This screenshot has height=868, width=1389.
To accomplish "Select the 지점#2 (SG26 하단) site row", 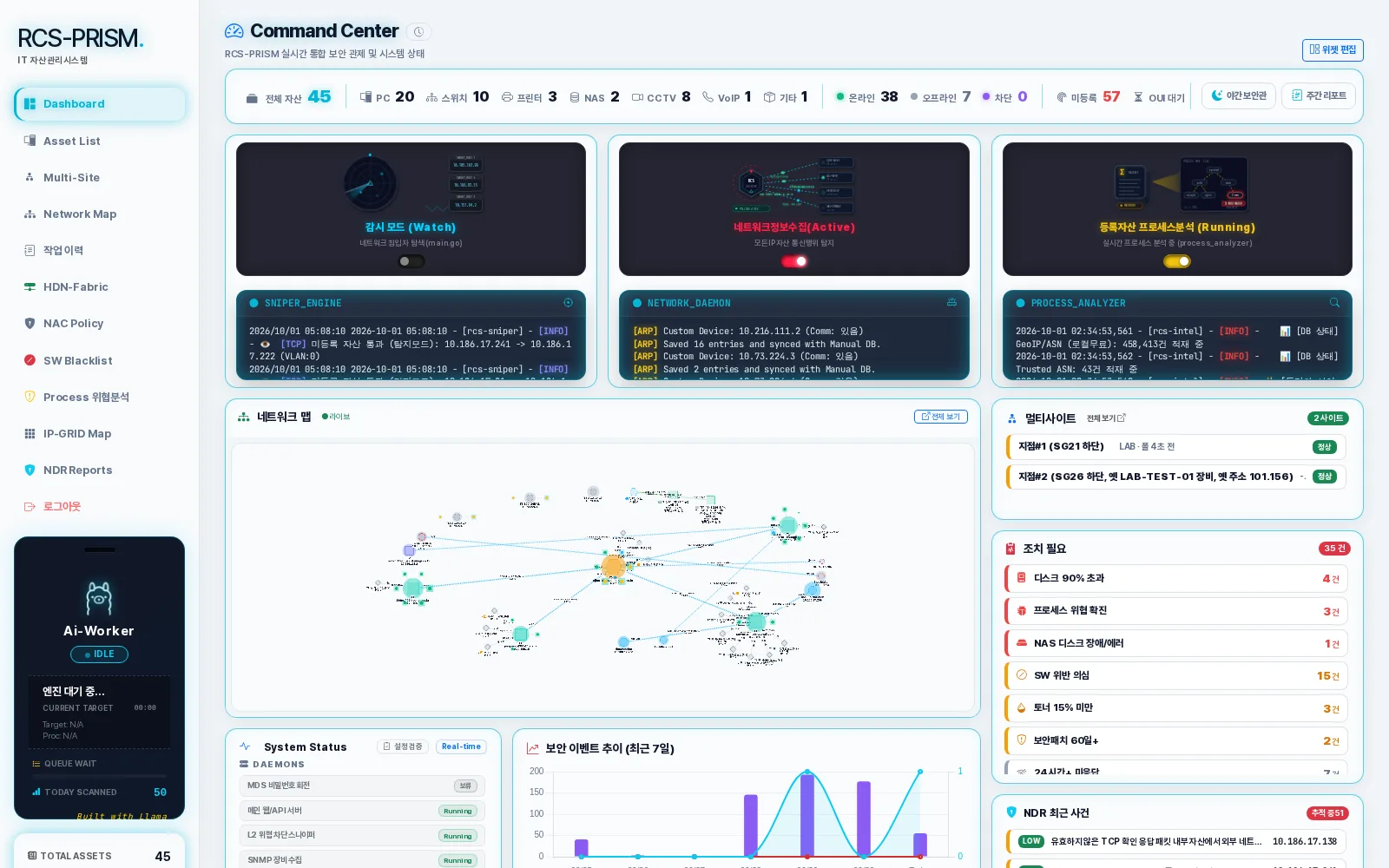I will [1176, 477].
